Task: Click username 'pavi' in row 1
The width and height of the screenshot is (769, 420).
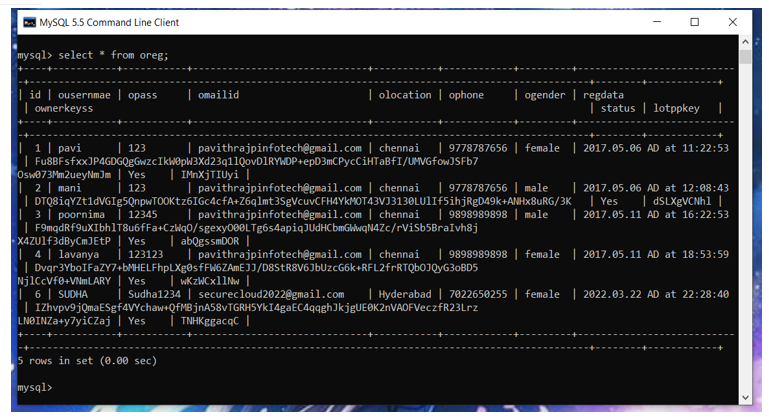Action: [70, 148]
